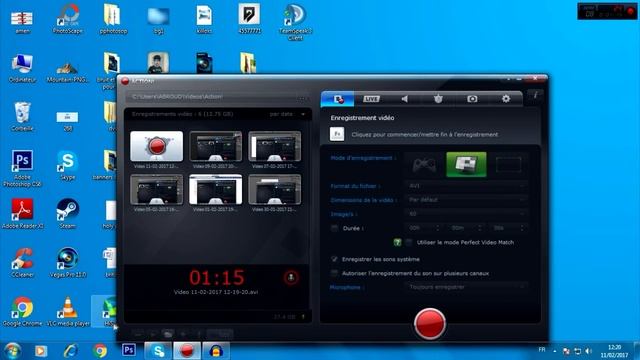Enable 'Autoriser l'enregistrement du son sur plusieurs canaux'
The width and height of the screenshot is (640, 360).
click(x=335, y=273)
